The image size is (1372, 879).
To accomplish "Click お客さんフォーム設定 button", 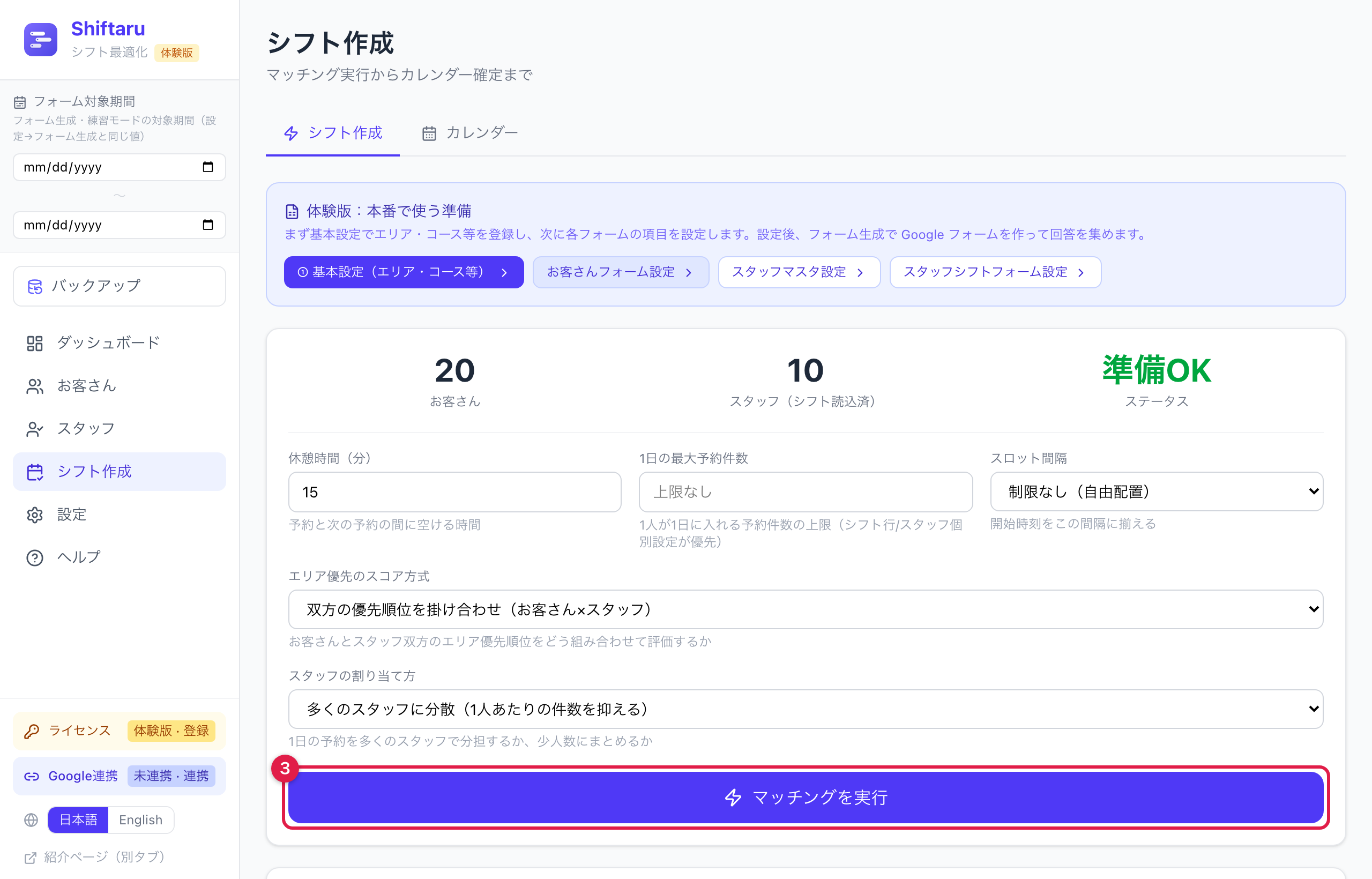I will tap(621, 272).
